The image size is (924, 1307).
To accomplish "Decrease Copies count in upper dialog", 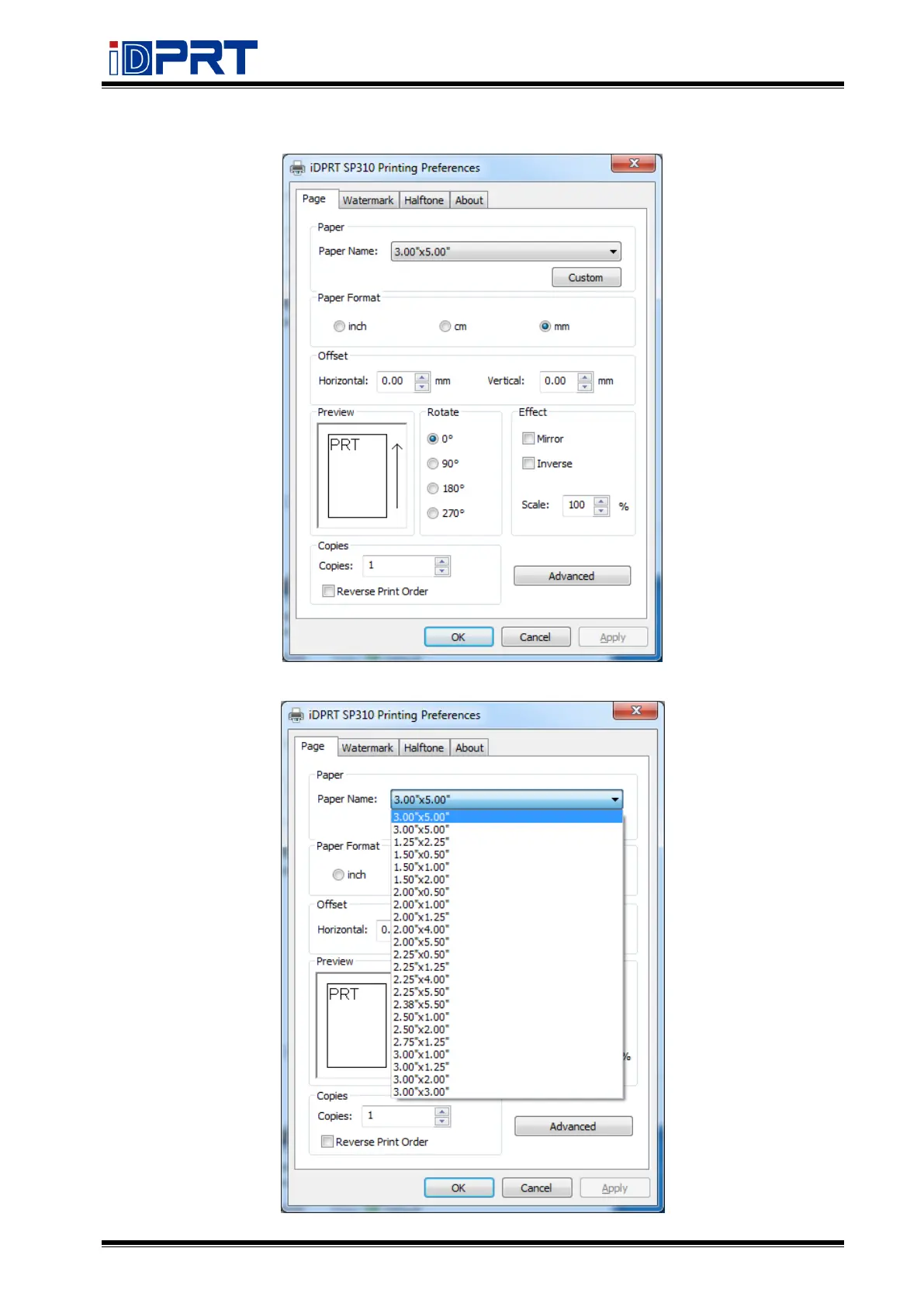I will pos(442,571).
